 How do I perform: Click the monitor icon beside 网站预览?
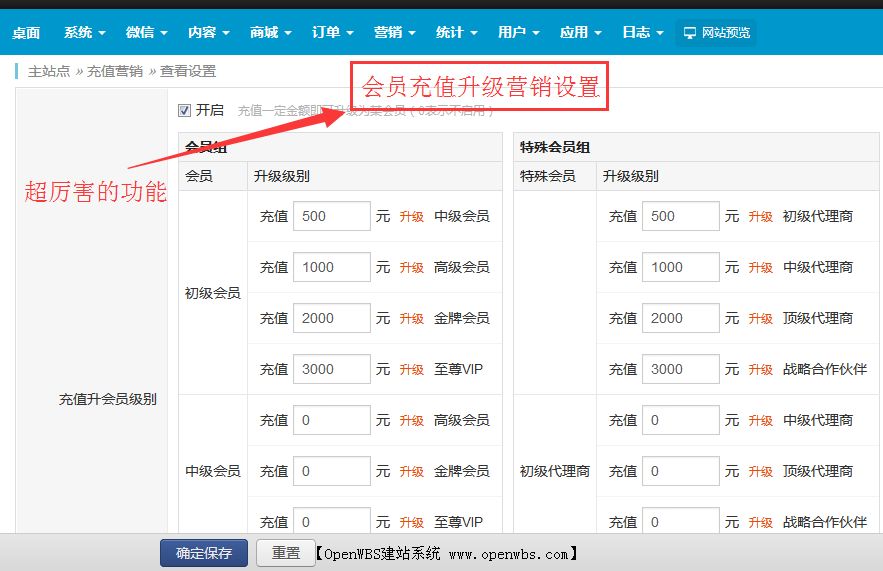(x=690, y=33)
